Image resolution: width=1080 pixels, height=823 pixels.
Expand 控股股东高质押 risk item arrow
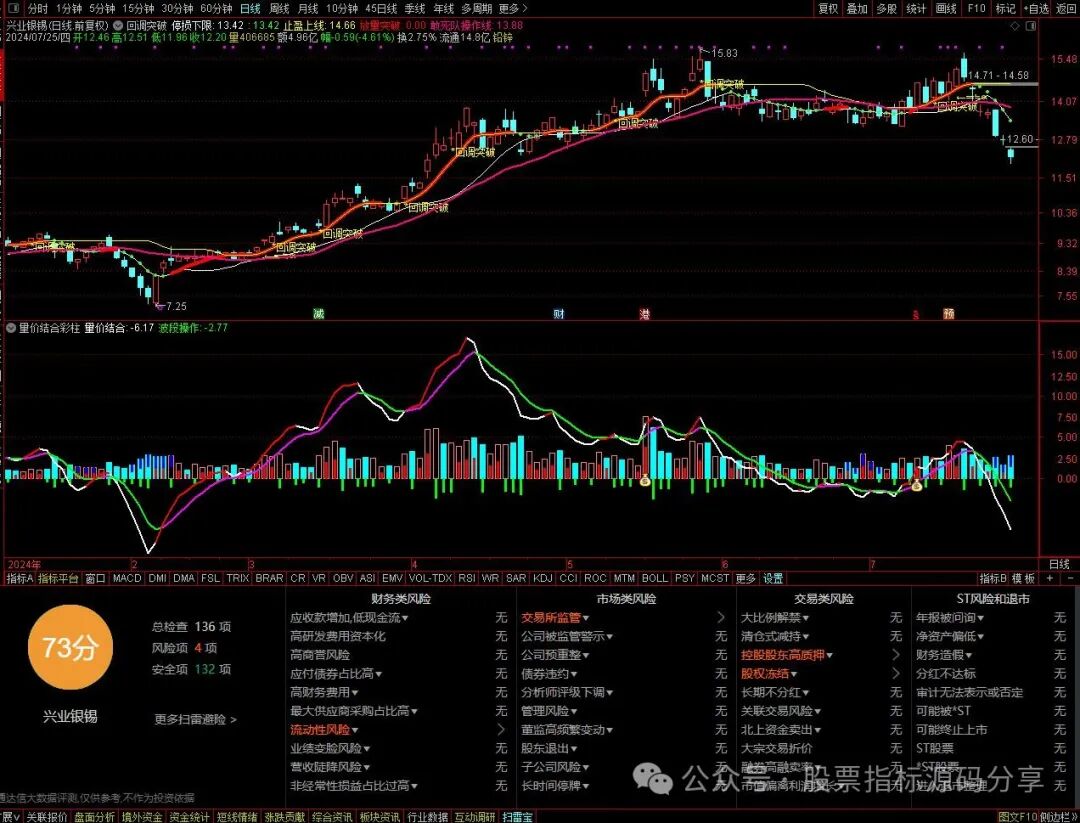coord(895,655)
